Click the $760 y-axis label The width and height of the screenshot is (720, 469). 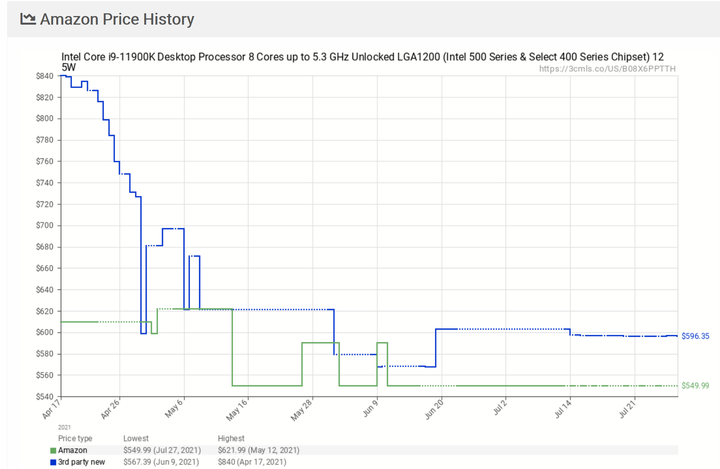[x=45, y=161]
